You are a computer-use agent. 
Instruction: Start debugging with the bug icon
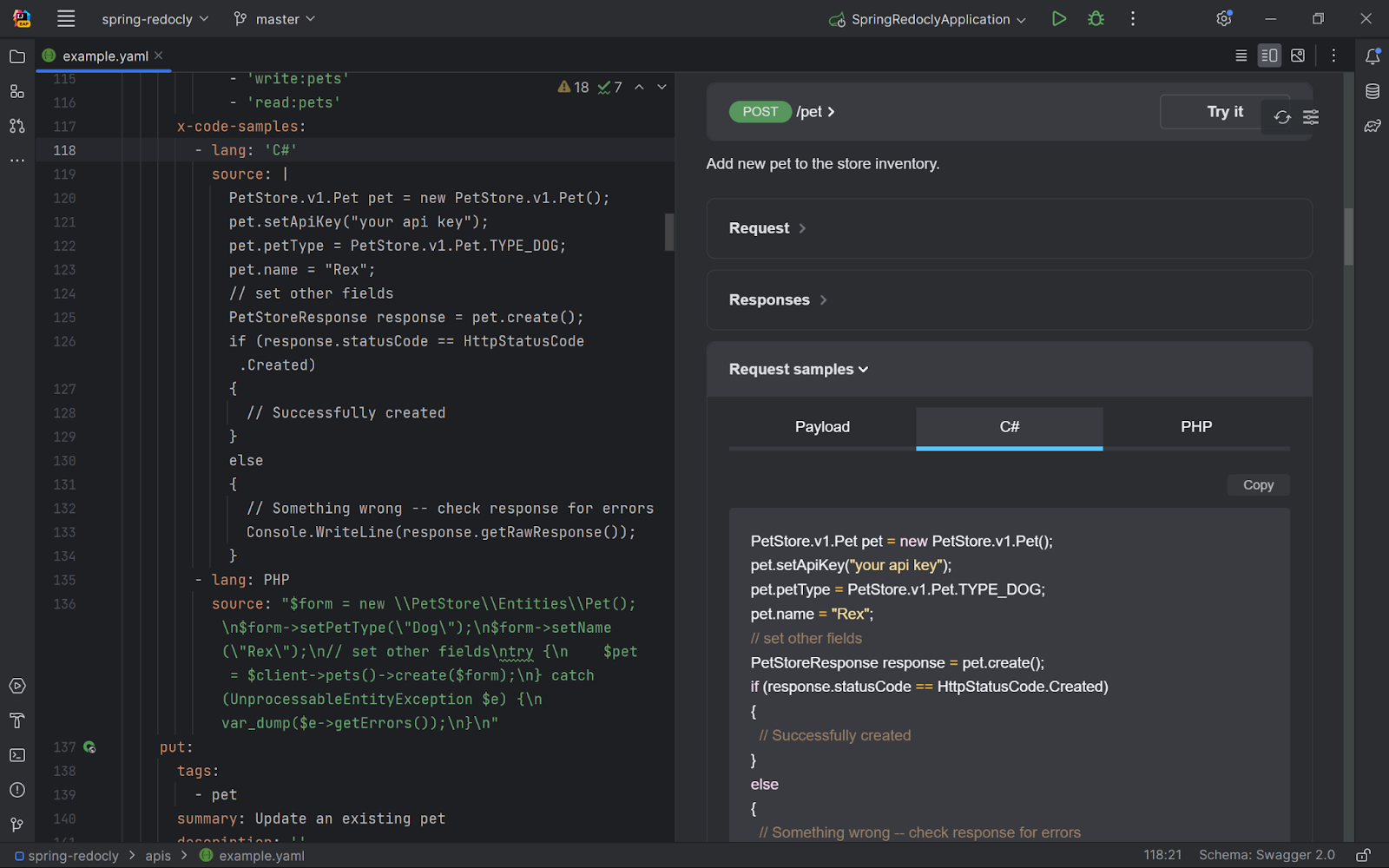click(x=1096, y=18)
